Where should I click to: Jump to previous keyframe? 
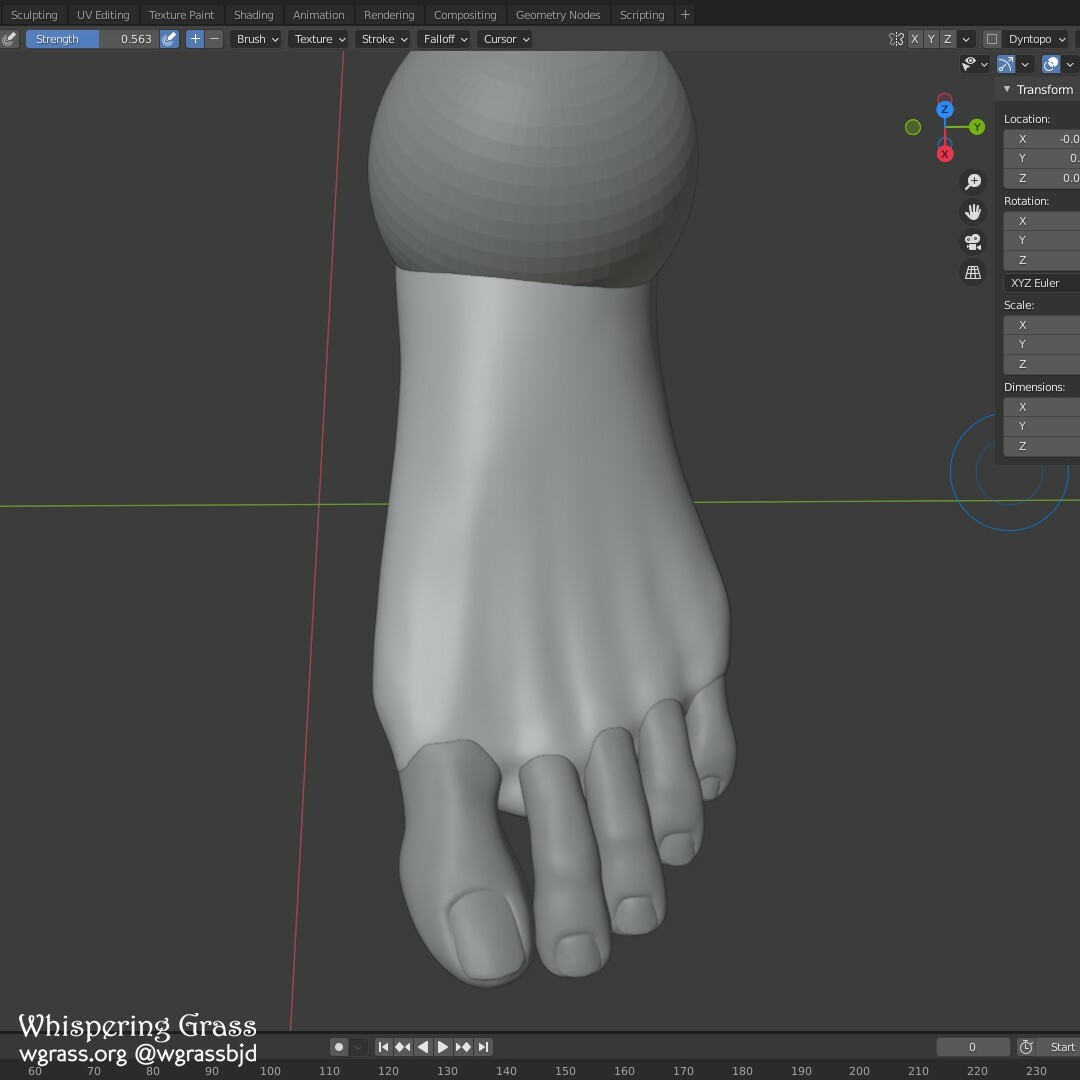(x=403, y=1047)
